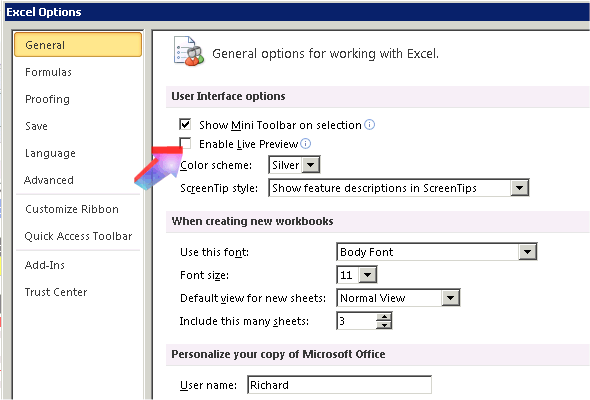
Task: Click the User name field containing Richard
Action: tap(339, 385)
